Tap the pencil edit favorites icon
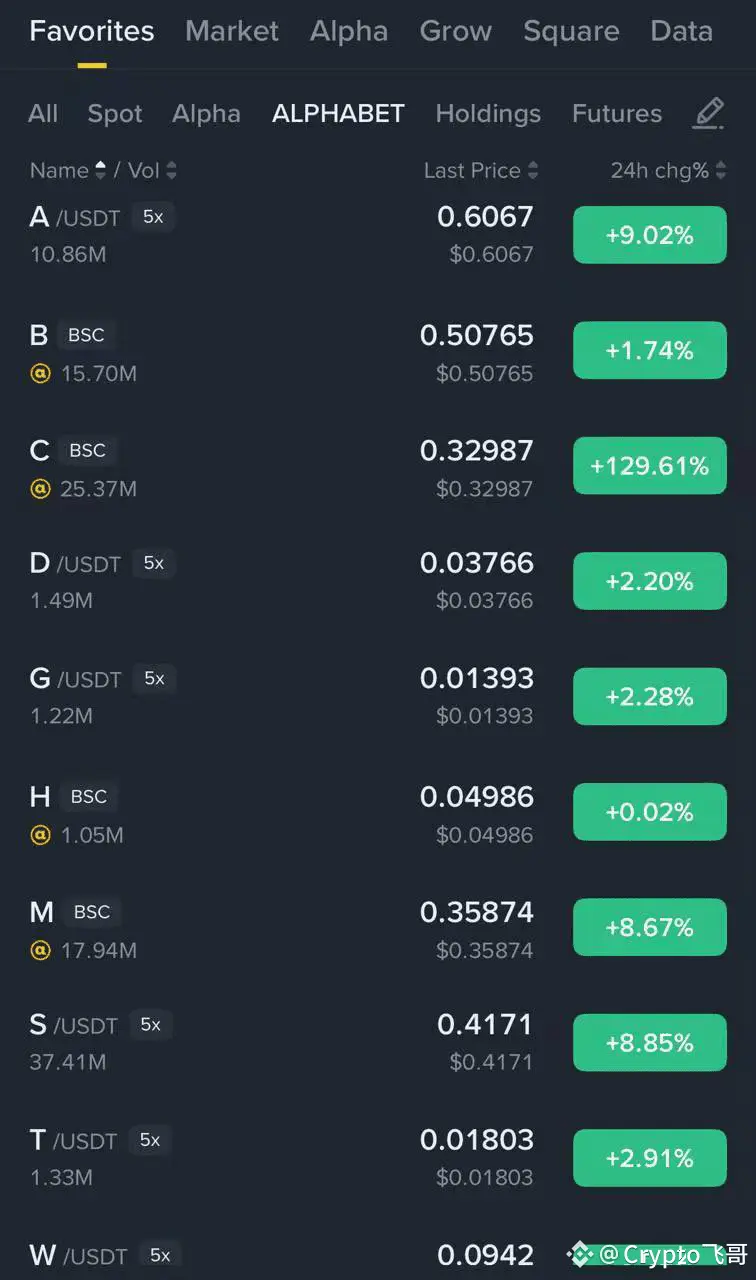The image size is (756, 1280). pos(708,113)
